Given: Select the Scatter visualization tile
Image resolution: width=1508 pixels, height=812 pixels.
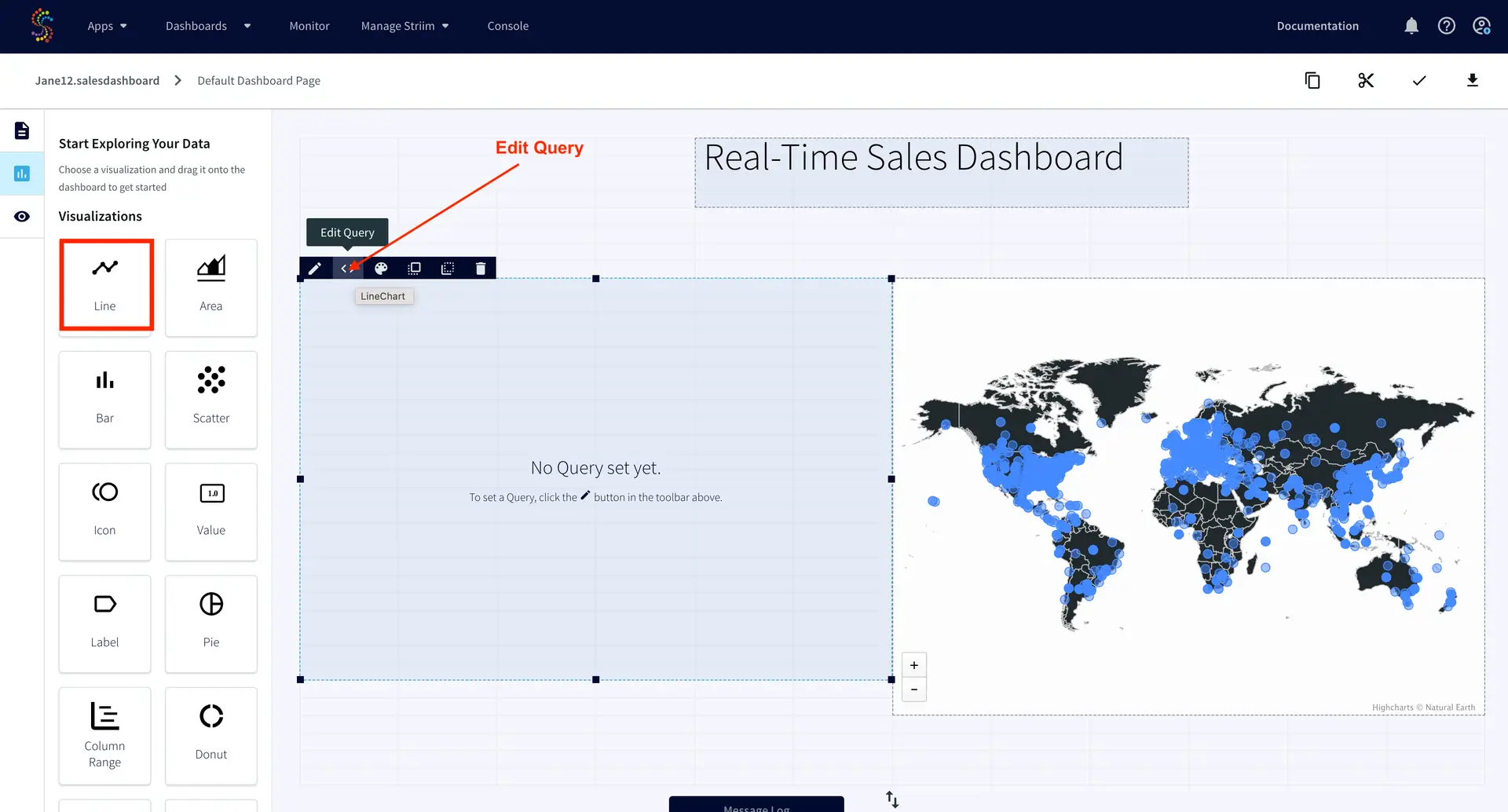Looking at the screenshot, I should (211, 399).
